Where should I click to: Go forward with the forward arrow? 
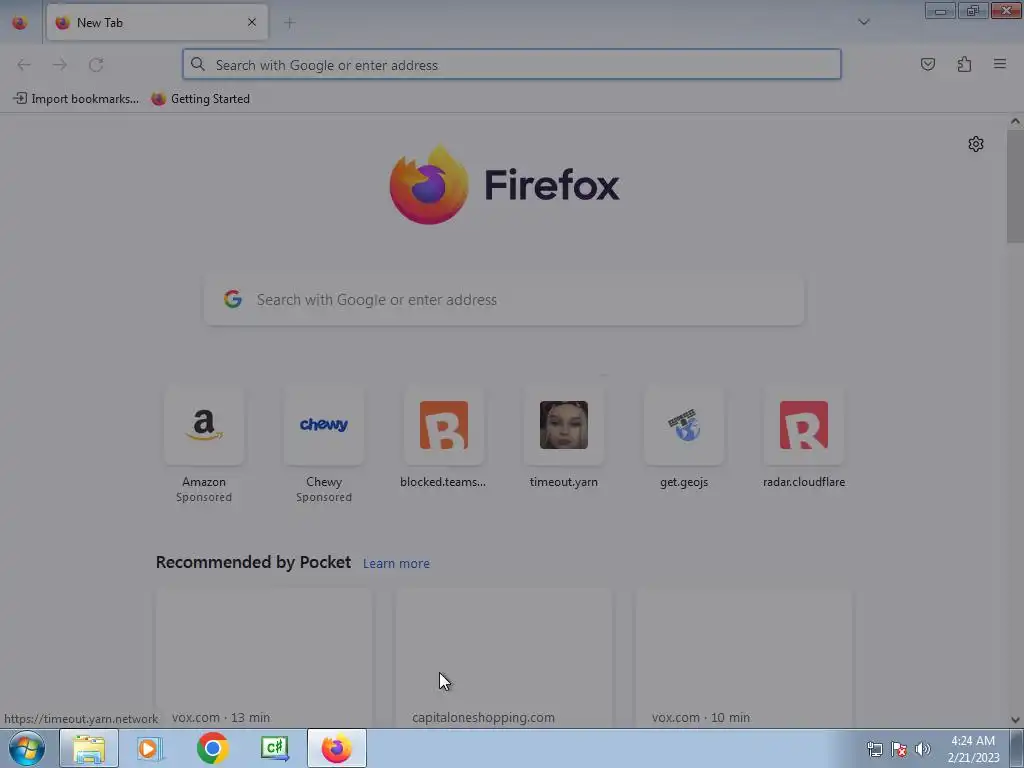pyautogui.click(x=60, y=65)
